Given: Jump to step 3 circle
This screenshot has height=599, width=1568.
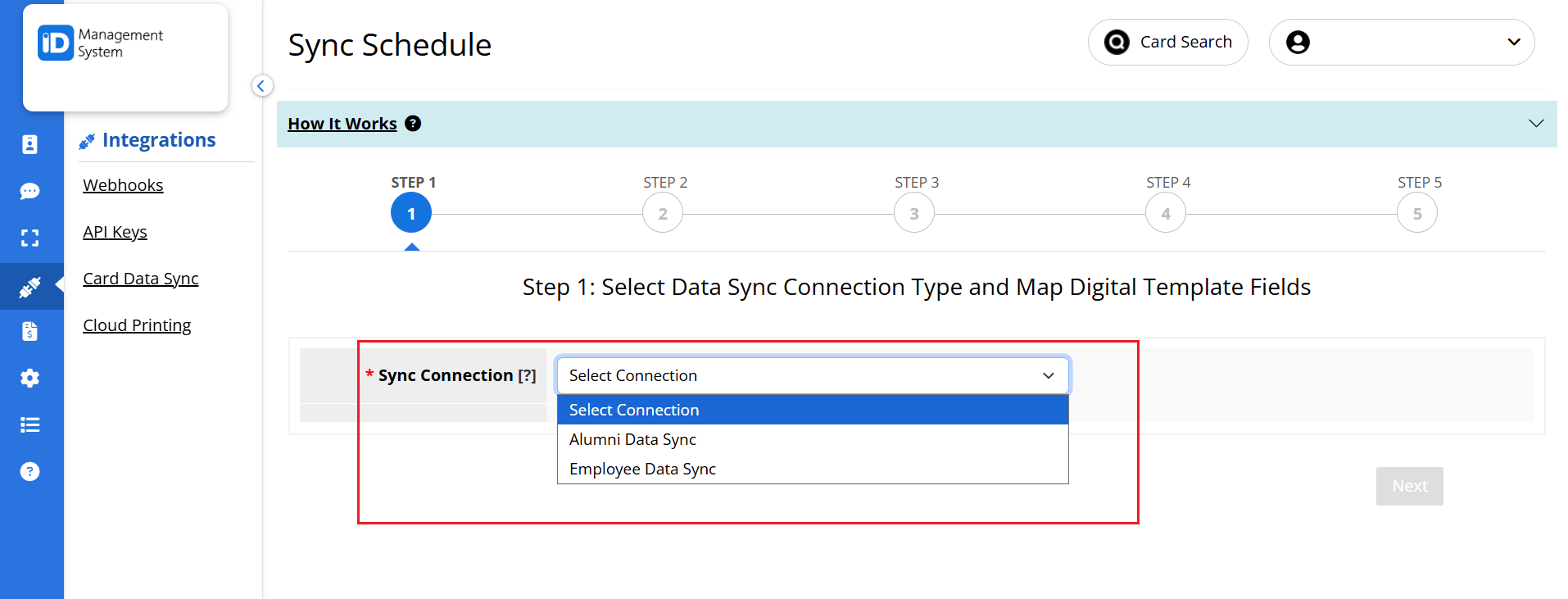Looking at the screenshot, I should (x=914, y=214).
